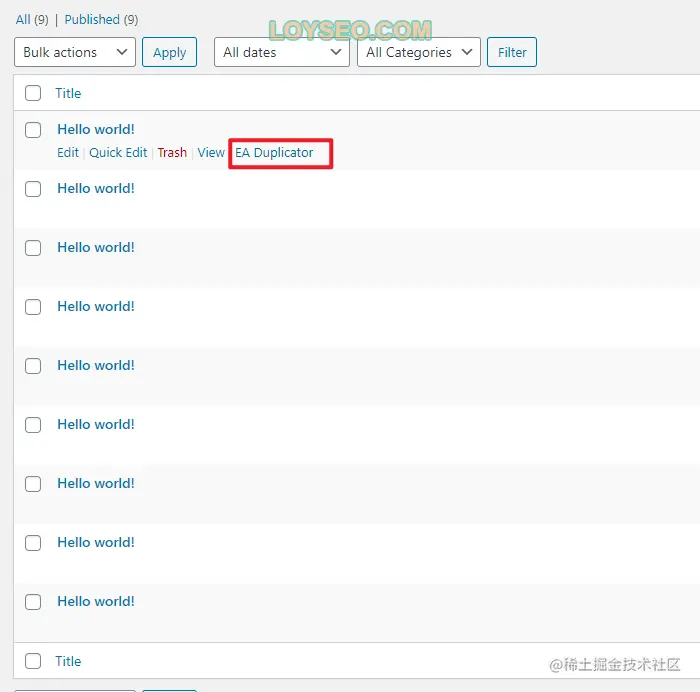
Task: Show all posts via All (9) link
Action: [x=32, y=20]
